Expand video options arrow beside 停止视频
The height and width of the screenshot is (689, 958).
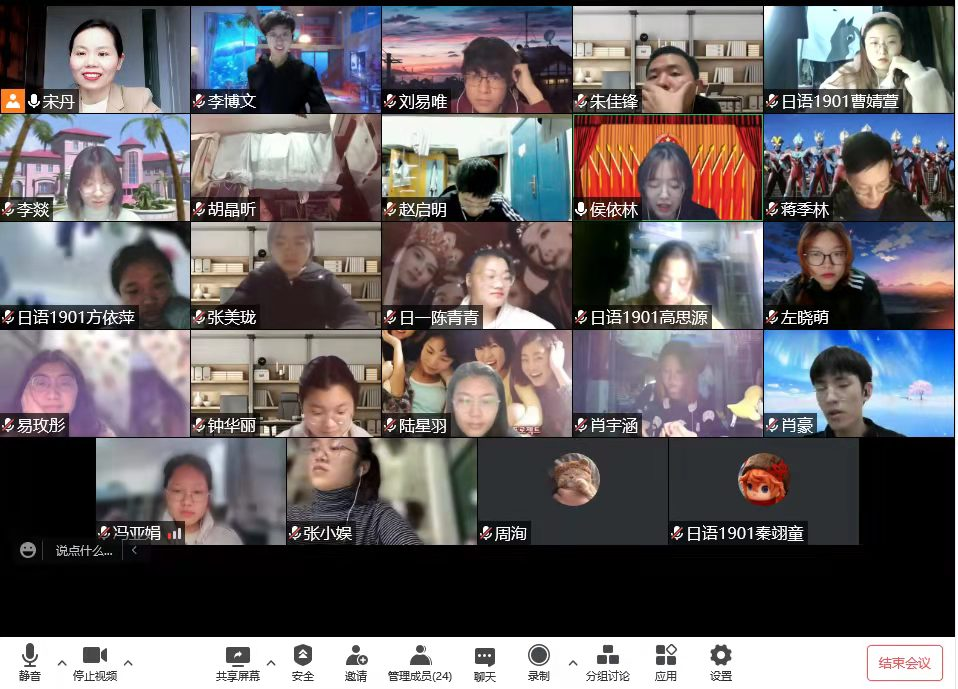(128, 662)
